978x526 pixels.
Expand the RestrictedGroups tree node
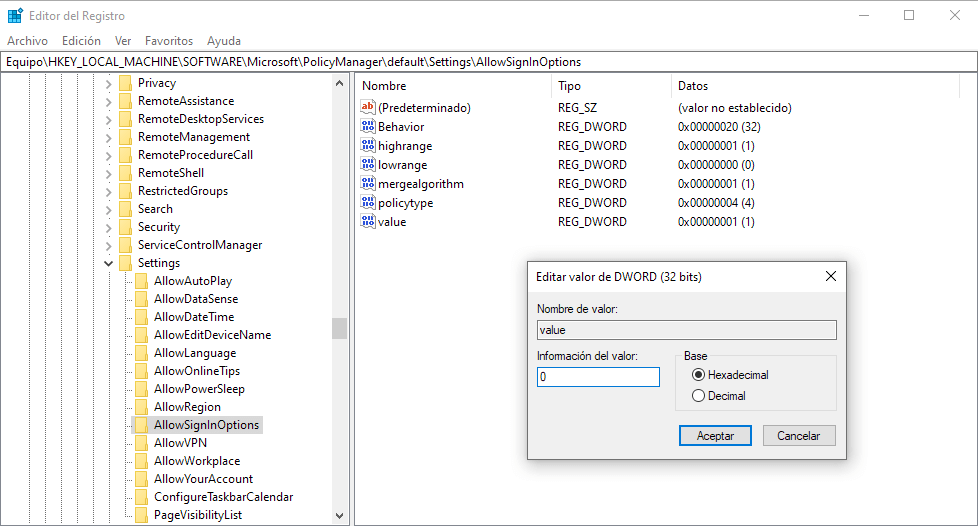pos(109,192)
